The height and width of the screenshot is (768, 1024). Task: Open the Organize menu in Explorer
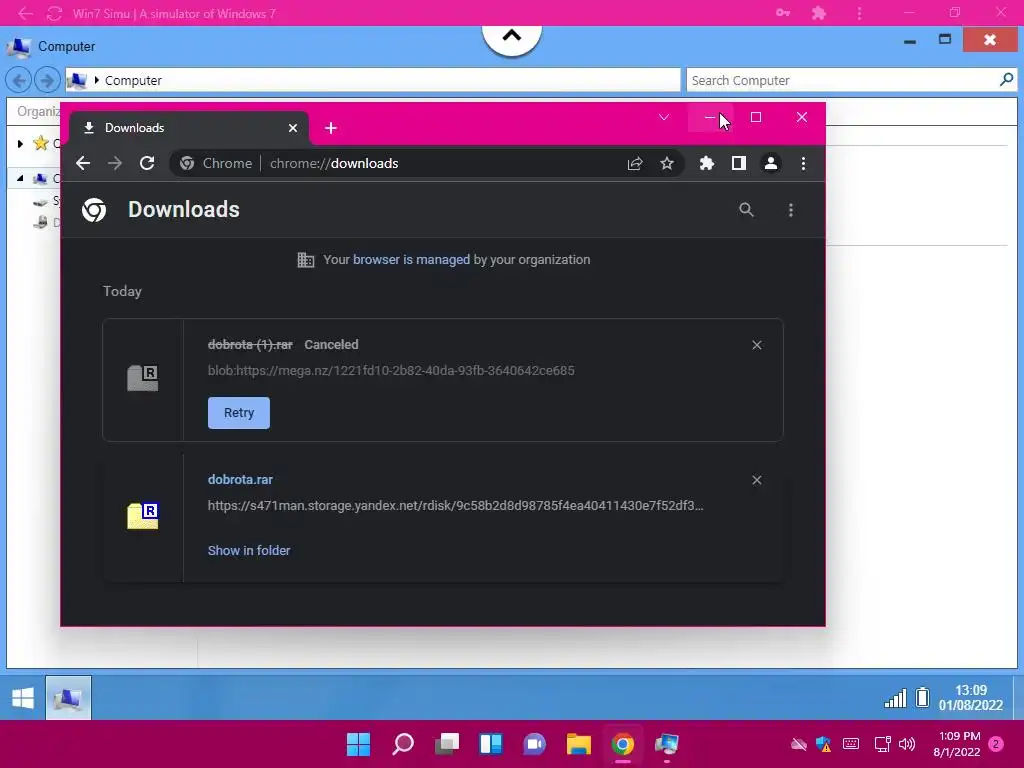pos(38,112)
